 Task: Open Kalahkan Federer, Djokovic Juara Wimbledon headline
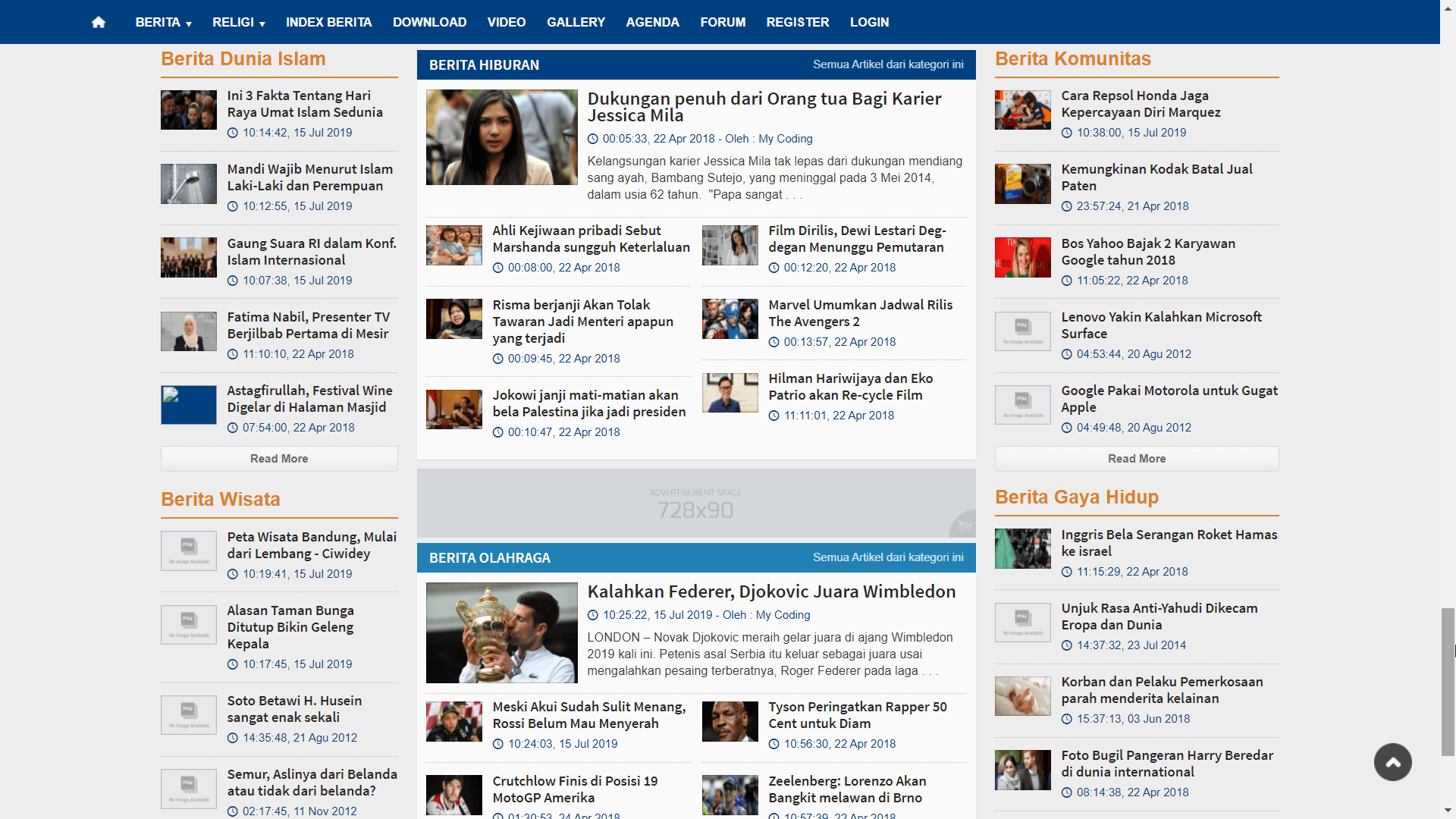click(x=771, y=591)
